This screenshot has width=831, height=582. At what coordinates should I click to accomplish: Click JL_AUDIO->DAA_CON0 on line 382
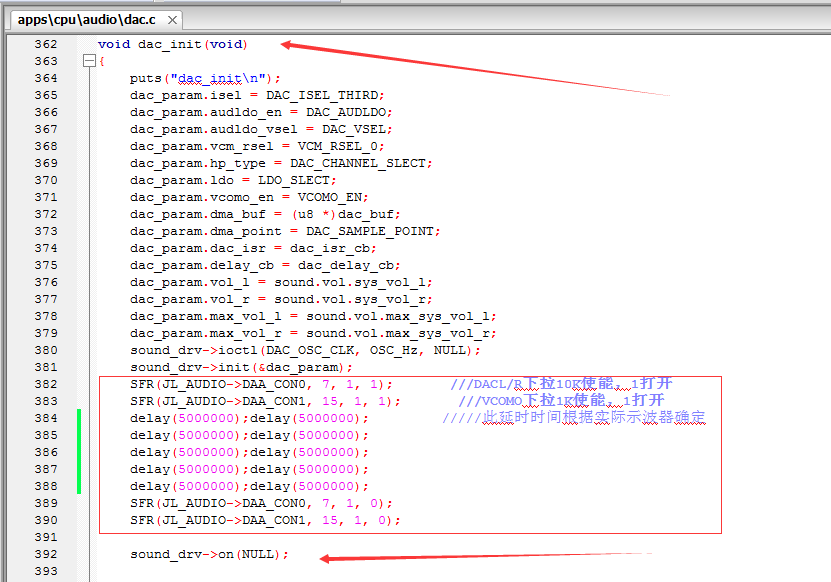click(234, 384)
